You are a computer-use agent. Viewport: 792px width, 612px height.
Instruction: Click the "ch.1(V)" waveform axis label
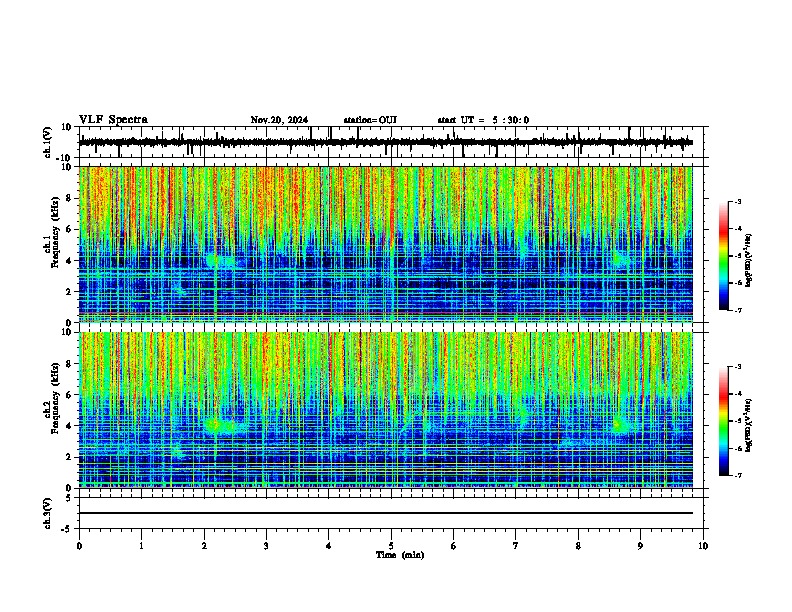[x=48, y=142]
